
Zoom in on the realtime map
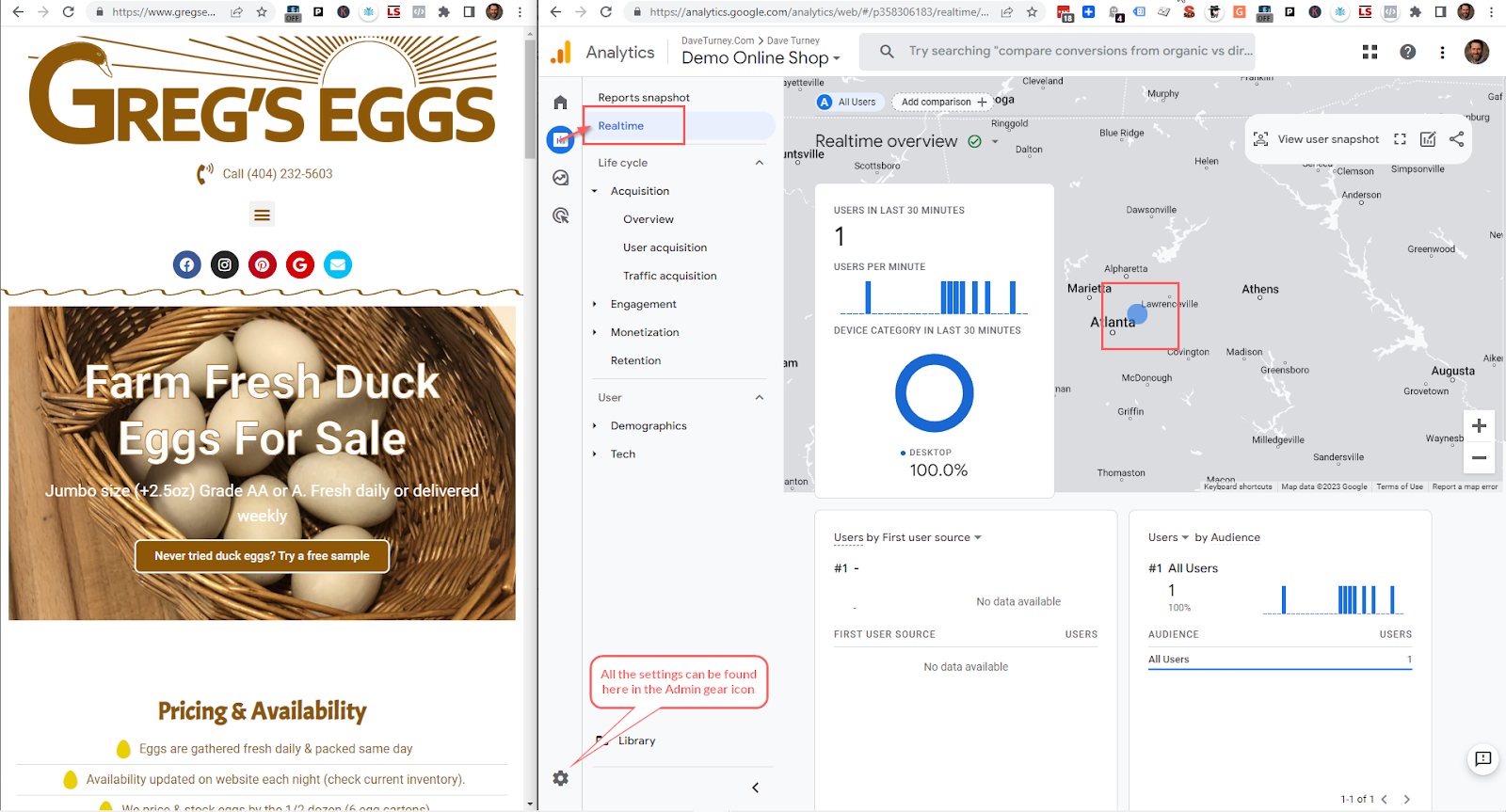tap(1479, 425)
